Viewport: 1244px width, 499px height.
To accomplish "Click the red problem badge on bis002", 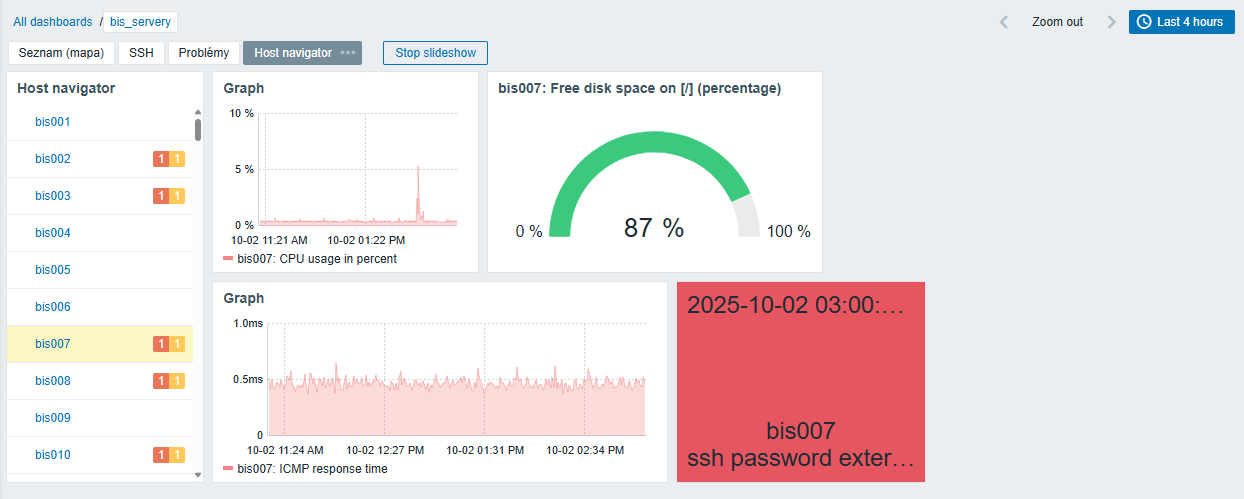I will click(160, 159).
